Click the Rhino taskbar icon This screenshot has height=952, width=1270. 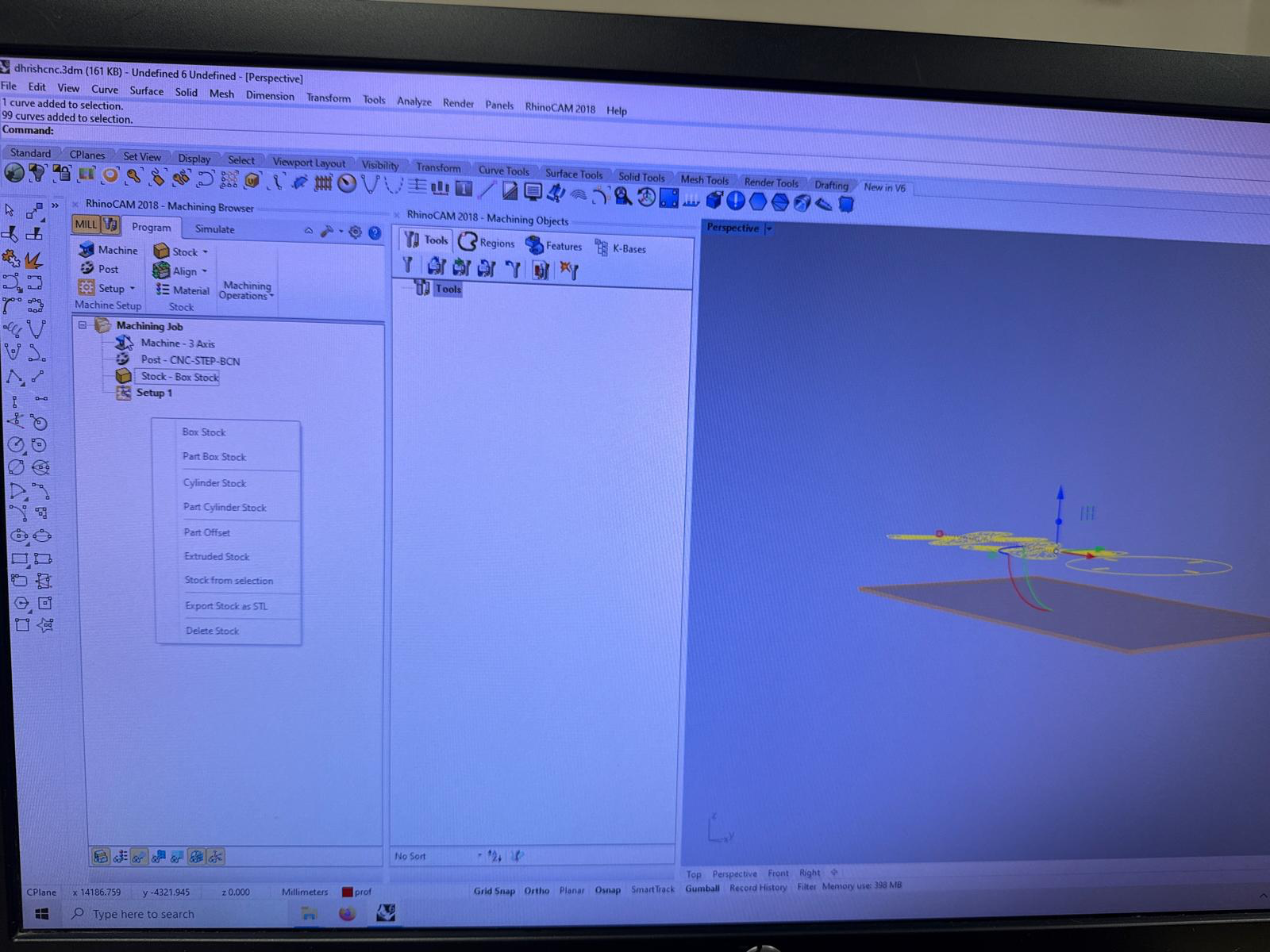click(x=386, y=913)
